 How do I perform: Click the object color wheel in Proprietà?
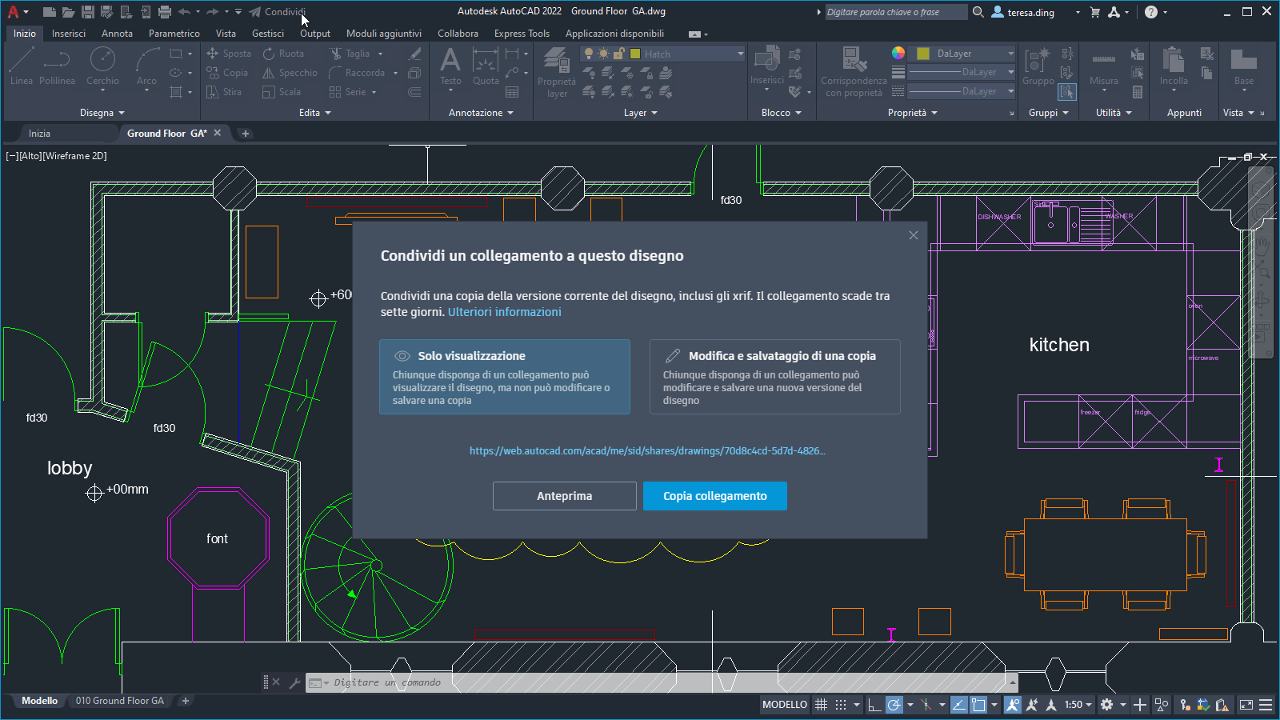coord(899,54)
